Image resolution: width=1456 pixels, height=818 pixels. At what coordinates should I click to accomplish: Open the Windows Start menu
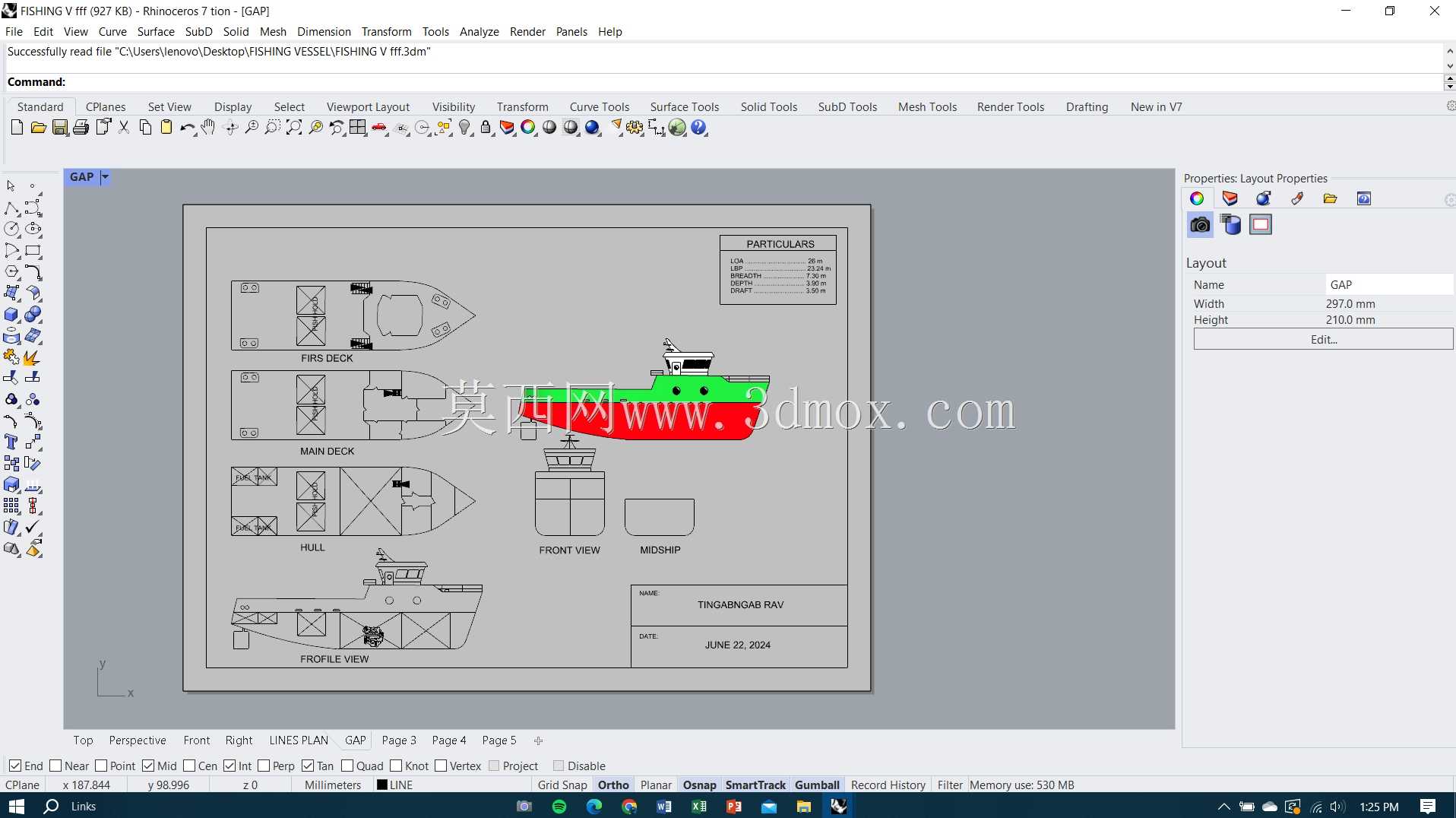click(x=17, y=806)
